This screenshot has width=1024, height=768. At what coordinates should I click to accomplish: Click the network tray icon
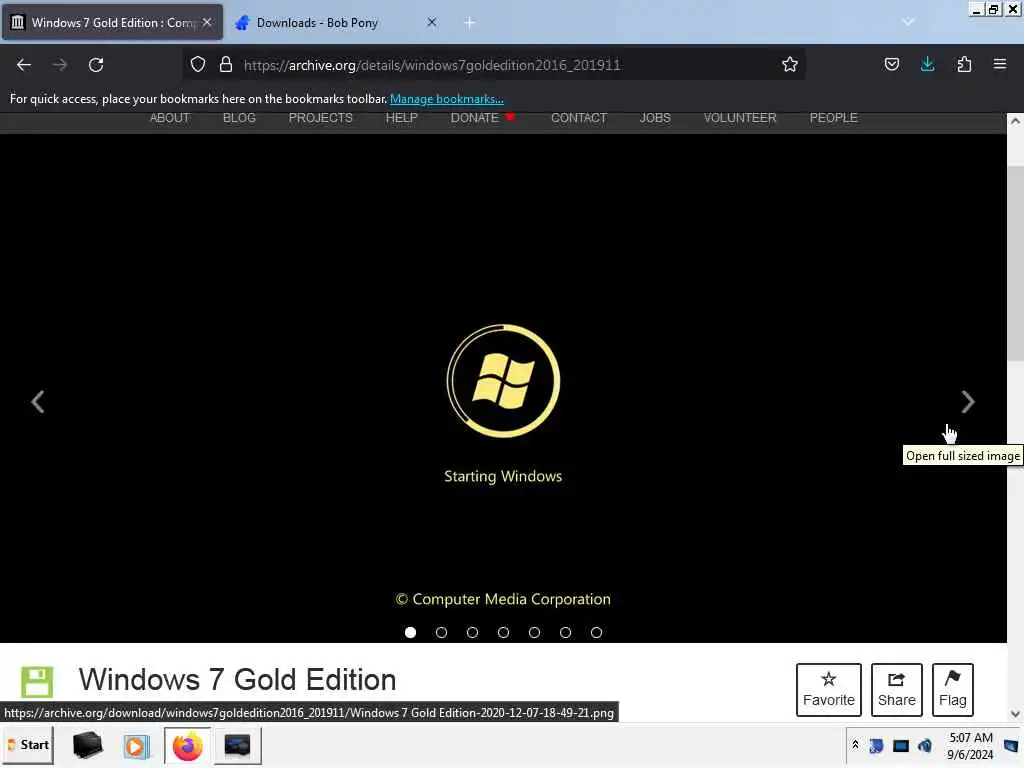pos(876,745)
